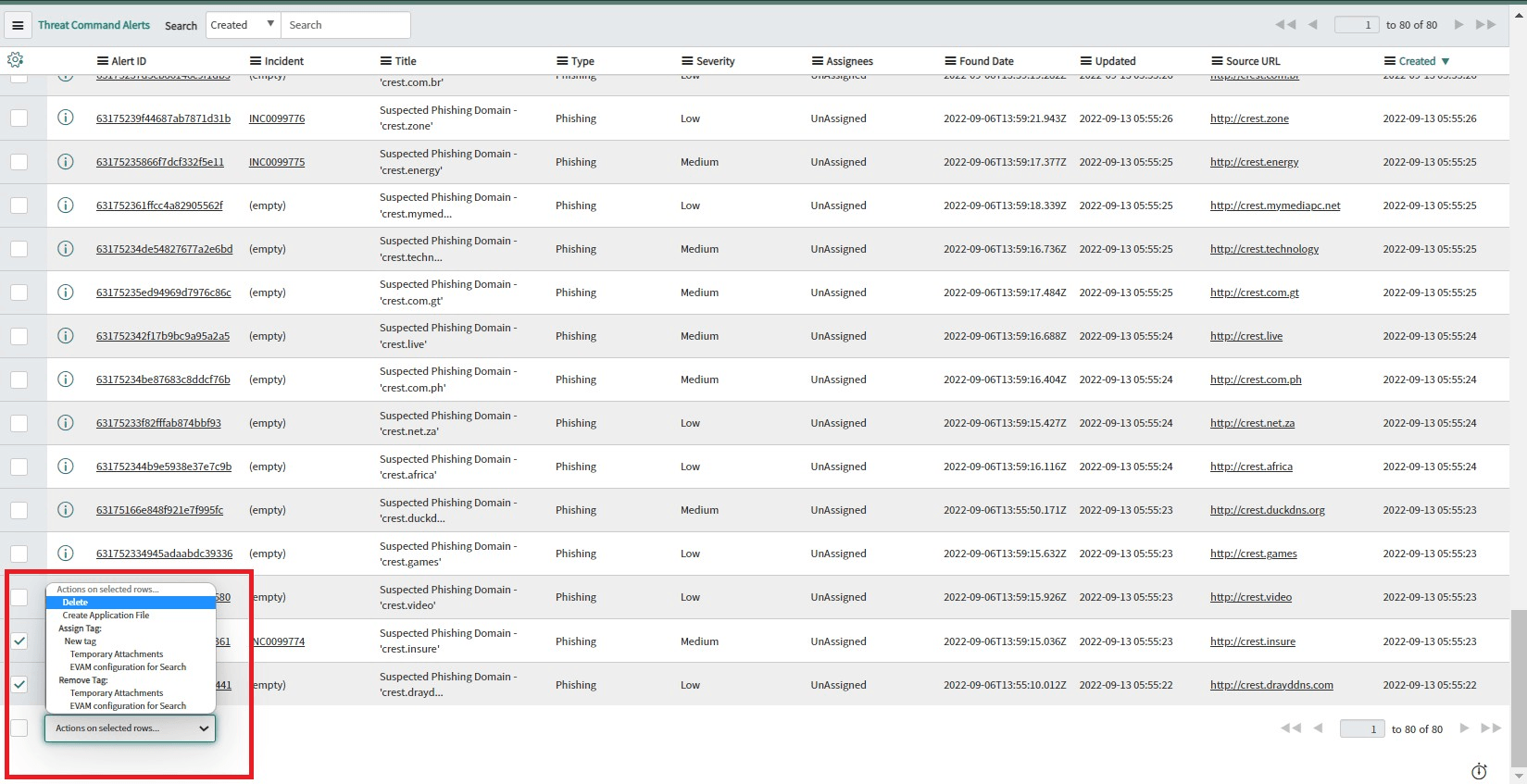
Task: Click the personalize list gear icon
Action: [15, 60]
